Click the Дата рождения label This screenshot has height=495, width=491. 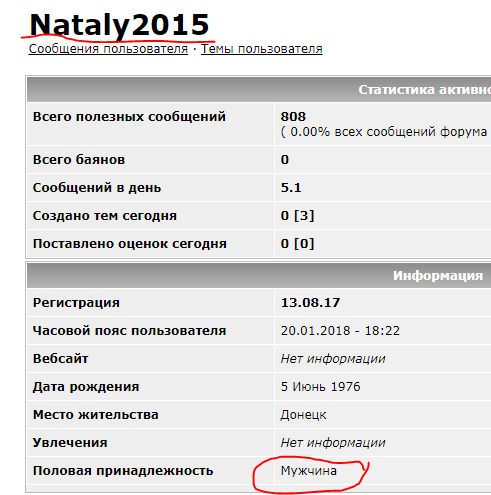pyautogui.click(x=86, y=387)
